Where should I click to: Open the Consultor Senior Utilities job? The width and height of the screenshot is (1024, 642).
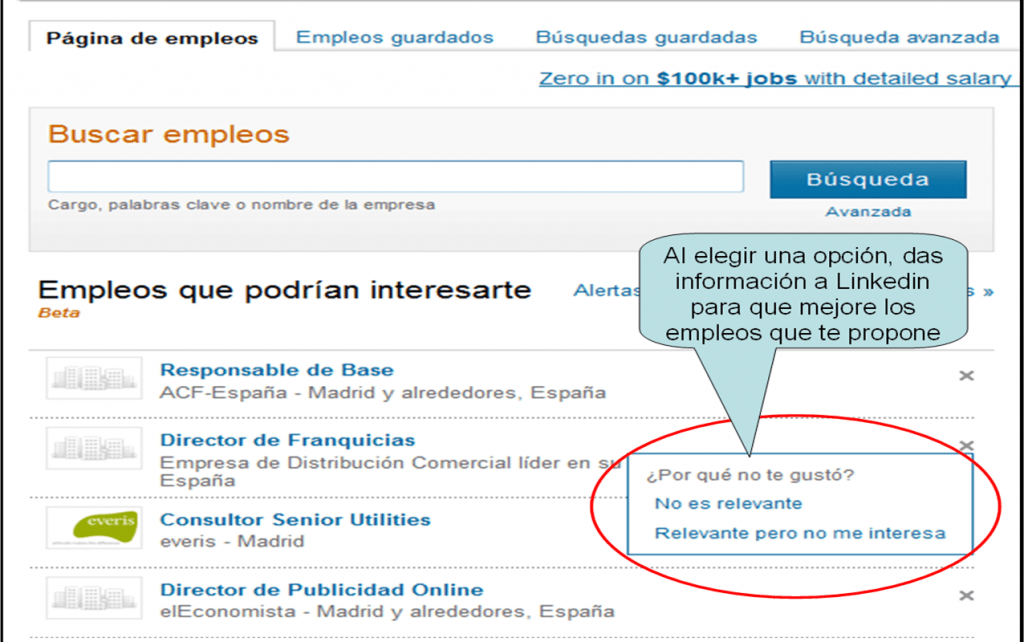tap(295, 520)
